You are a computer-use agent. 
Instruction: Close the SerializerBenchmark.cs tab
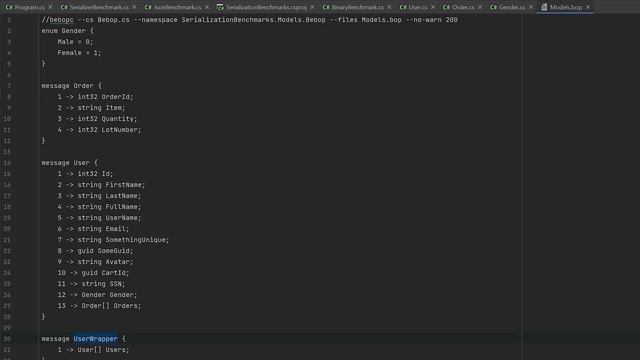(x=134, y=7)
